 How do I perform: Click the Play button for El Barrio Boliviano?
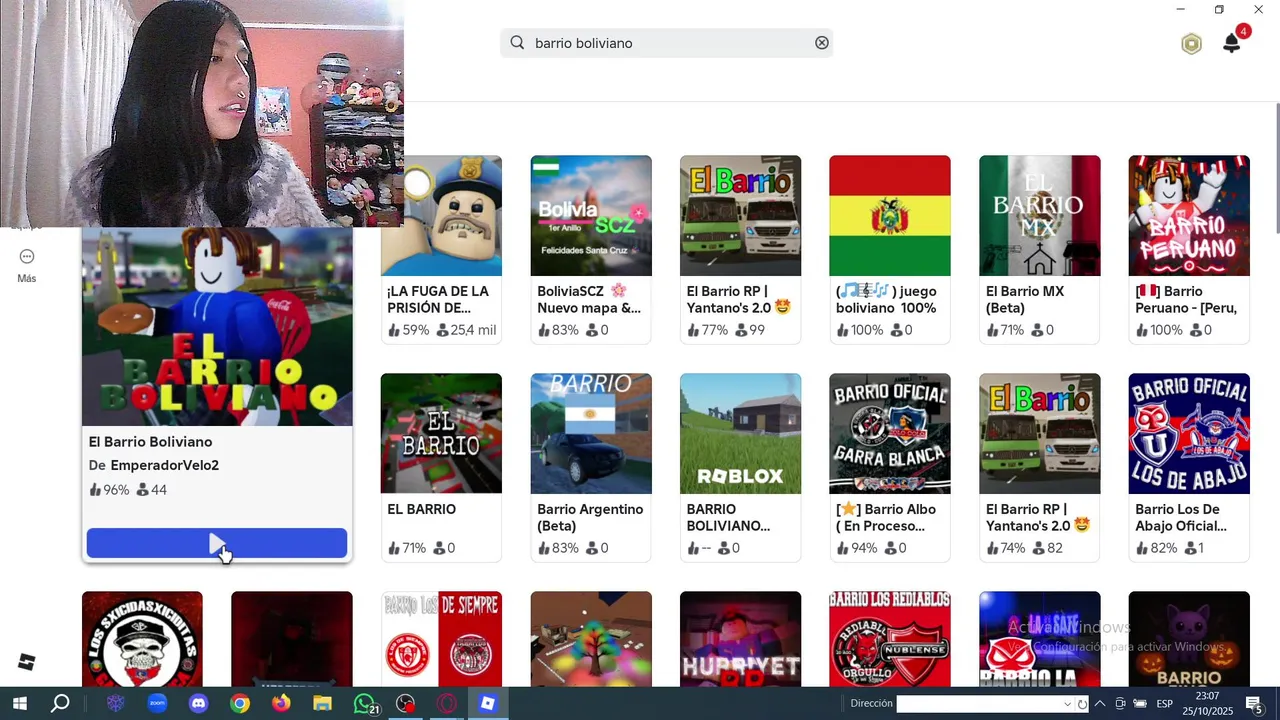point(216,543)
